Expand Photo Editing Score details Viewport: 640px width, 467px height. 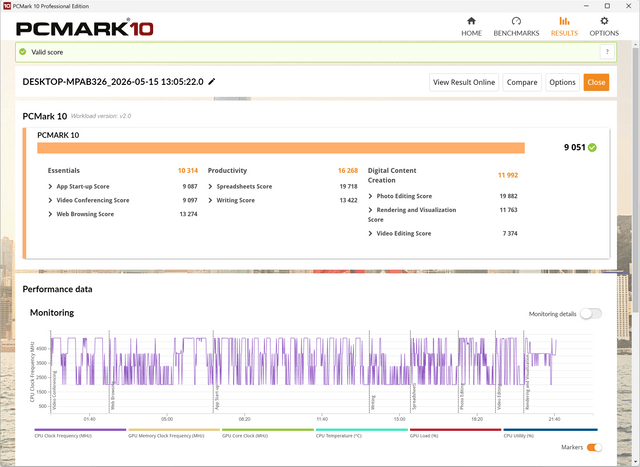coord(370,196)
